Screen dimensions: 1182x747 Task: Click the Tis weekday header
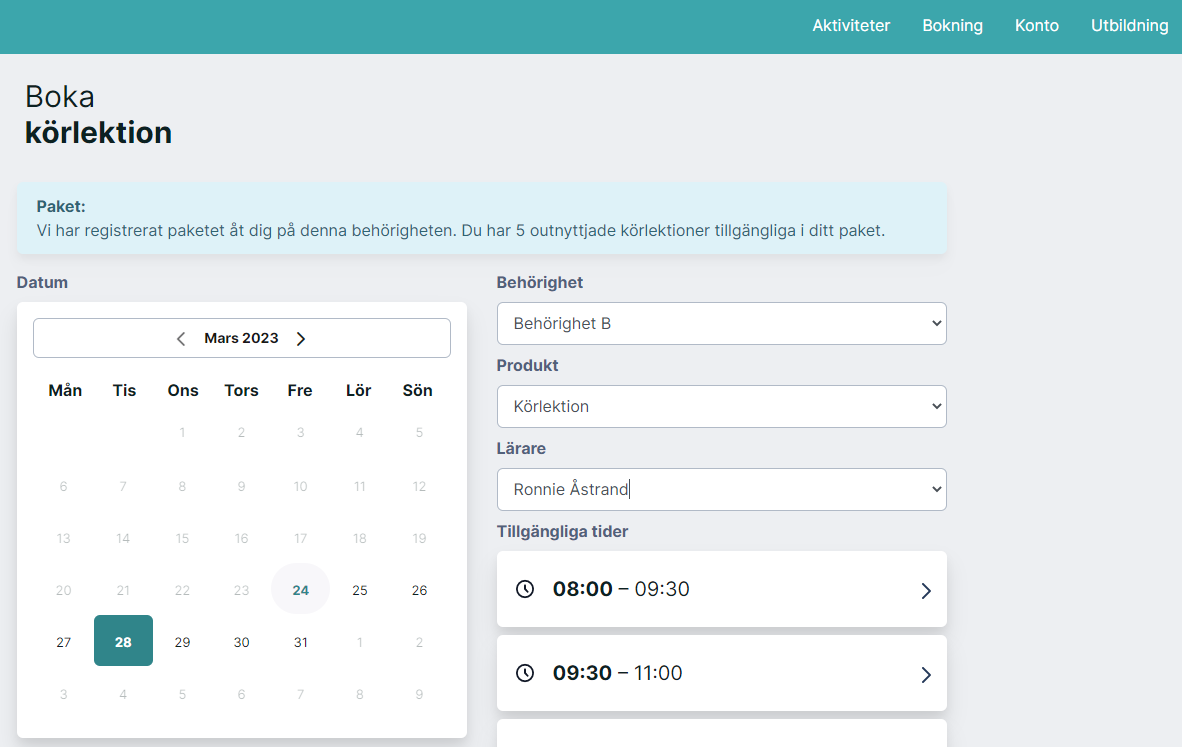(124, 390)
